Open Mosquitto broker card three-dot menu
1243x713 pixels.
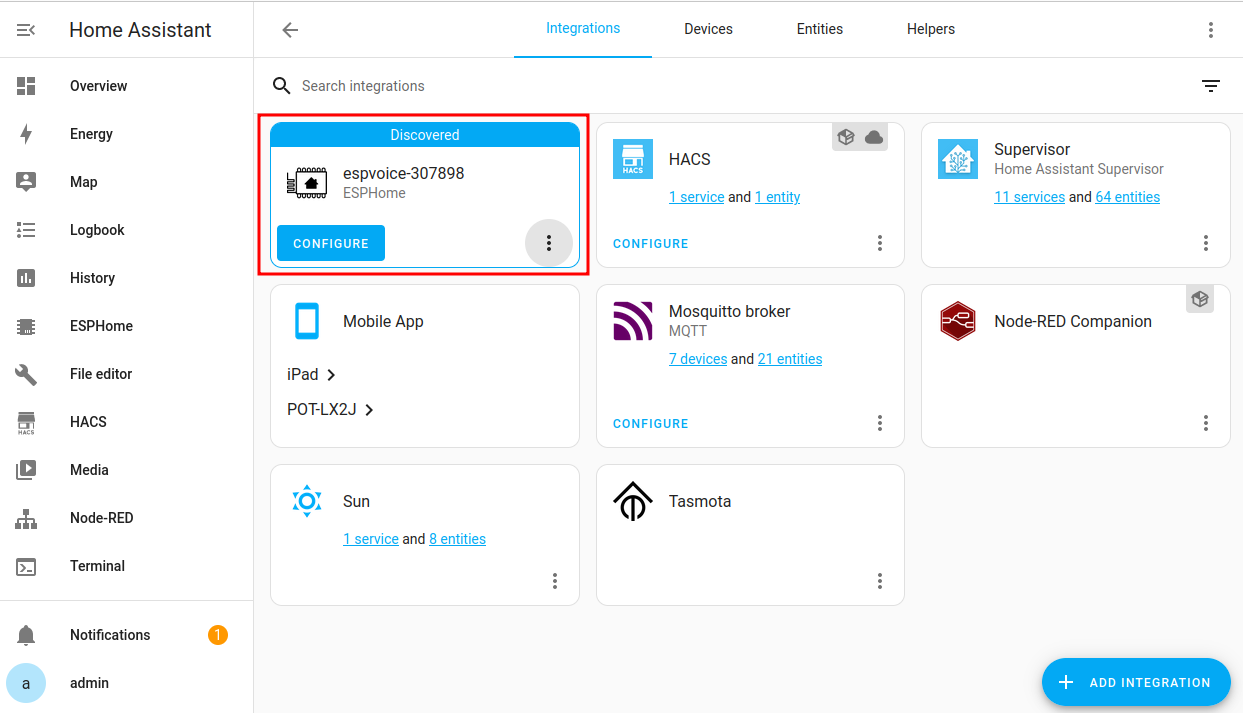pyautogui.click(x=880, y=423)
